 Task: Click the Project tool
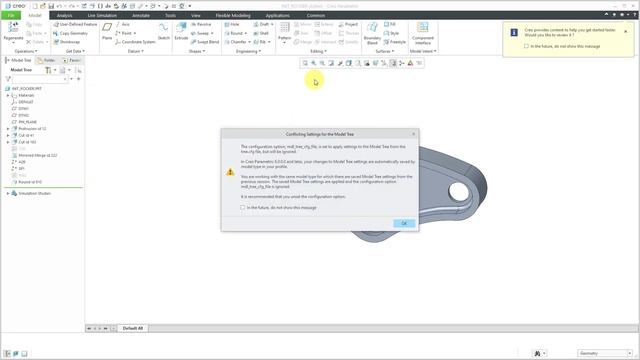[348, 24]
